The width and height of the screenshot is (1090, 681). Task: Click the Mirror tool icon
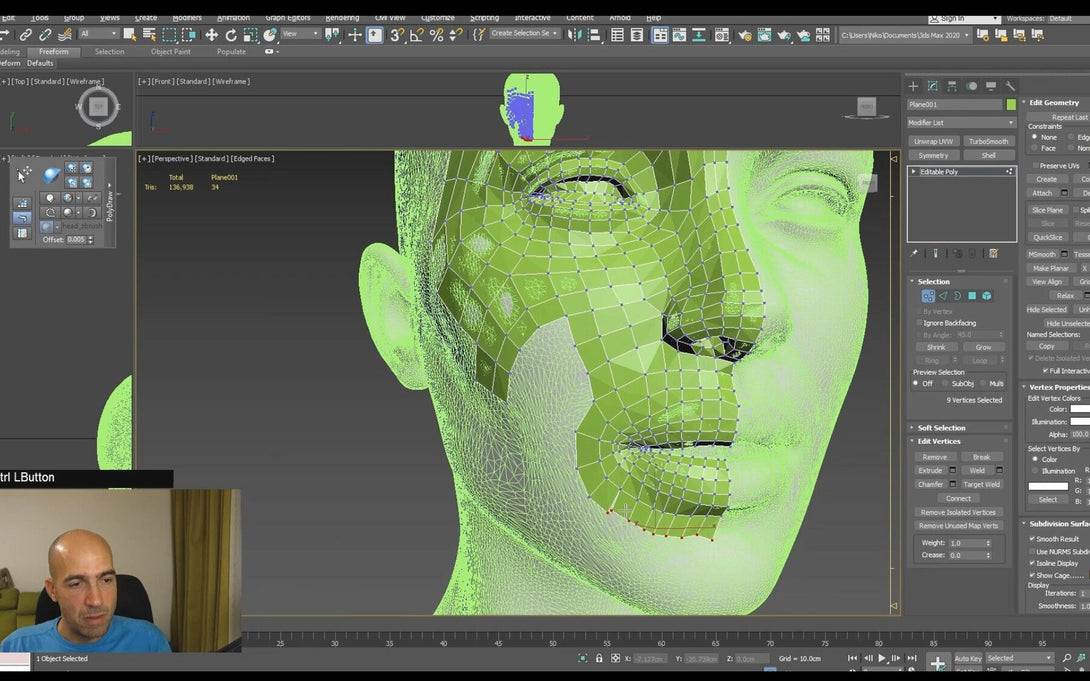(574, 34)
